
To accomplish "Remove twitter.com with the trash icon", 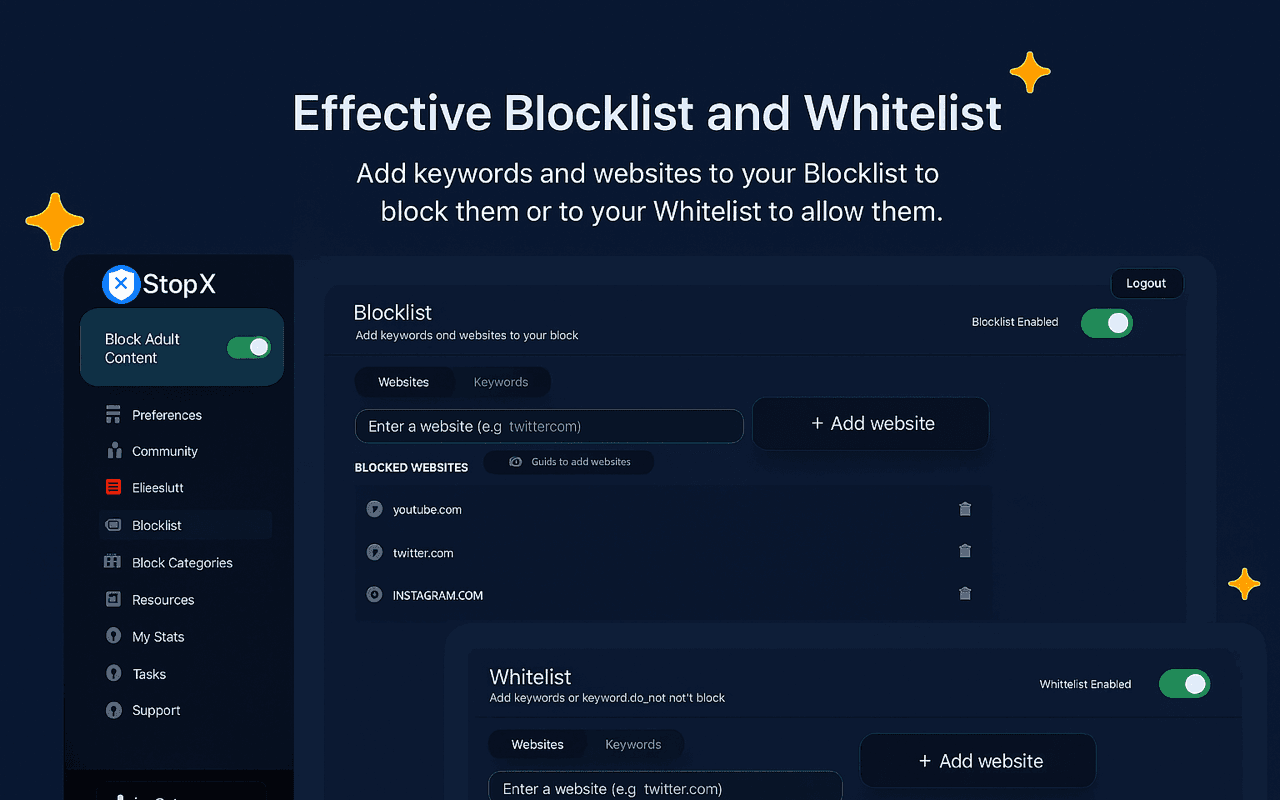I will [x=965, y=551].
